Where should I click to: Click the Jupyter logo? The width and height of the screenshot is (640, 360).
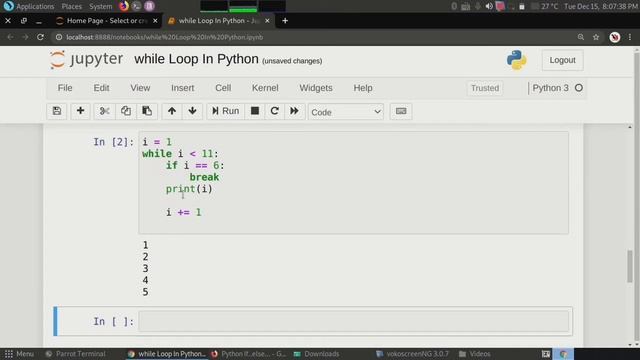(x=86, y=60)
